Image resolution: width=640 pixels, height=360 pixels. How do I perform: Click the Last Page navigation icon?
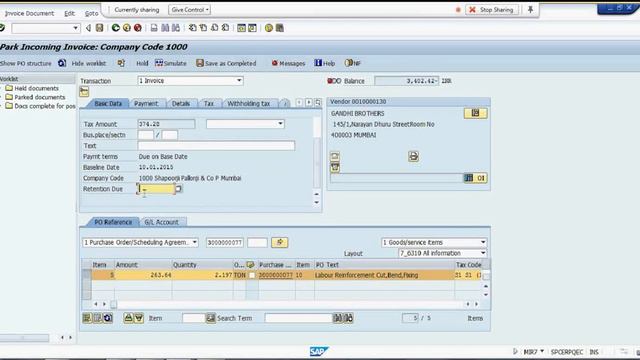tap(225, 28)
